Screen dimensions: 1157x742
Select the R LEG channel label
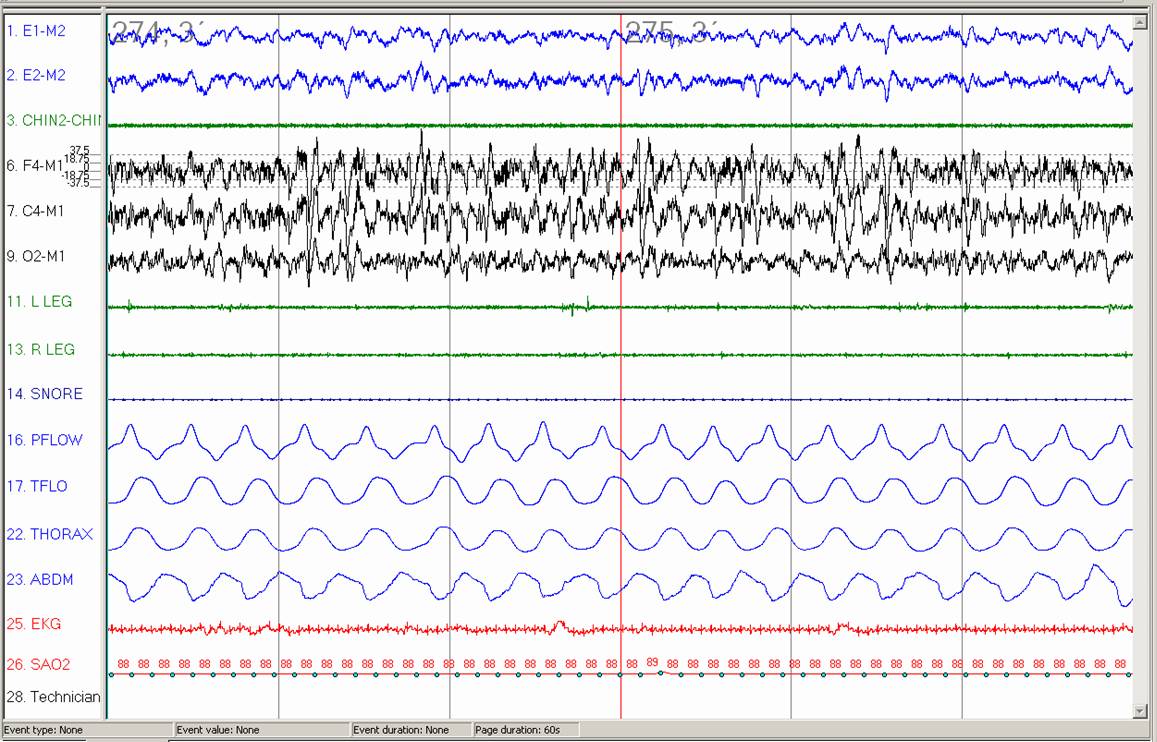[40, 350]
